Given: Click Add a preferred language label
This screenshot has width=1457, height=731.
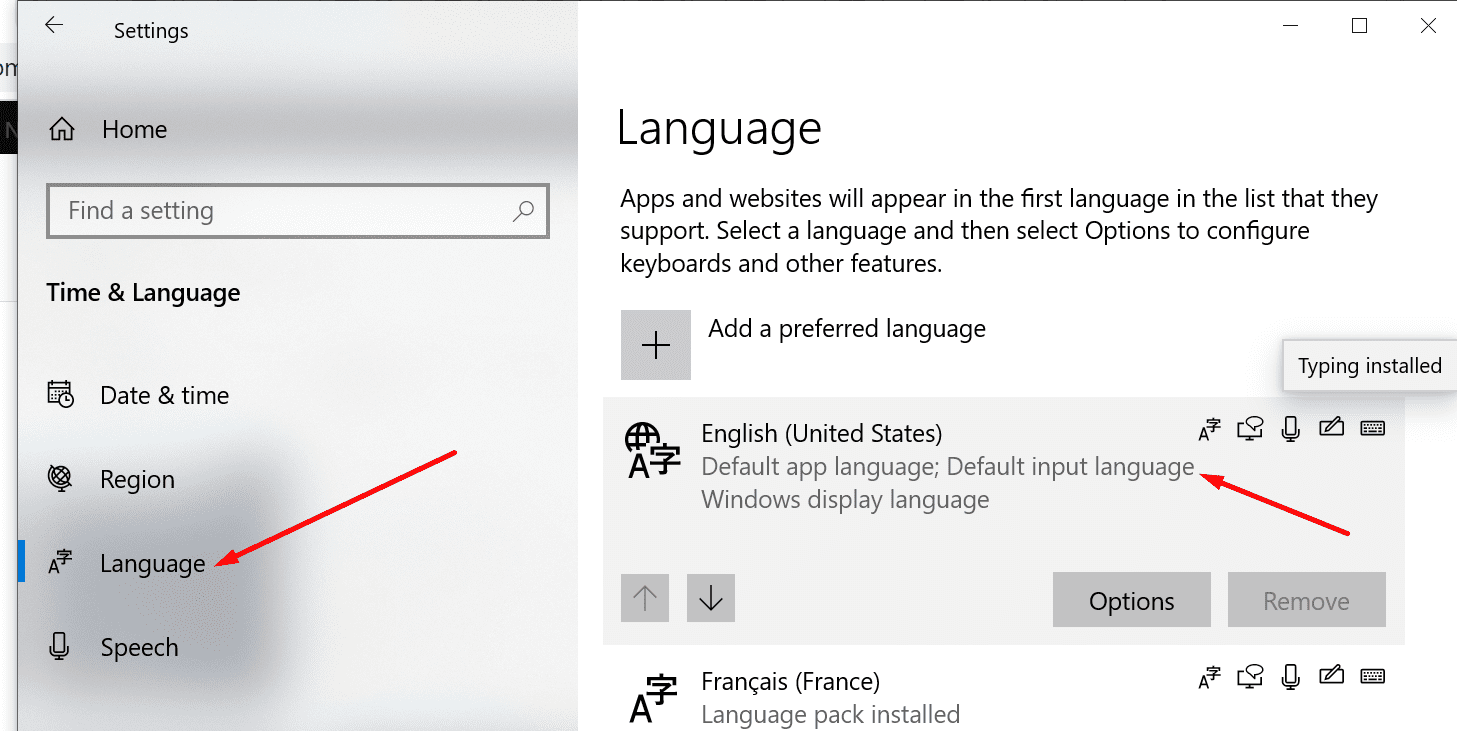Looking at the screenshot, I should click(x=847, y=329).
